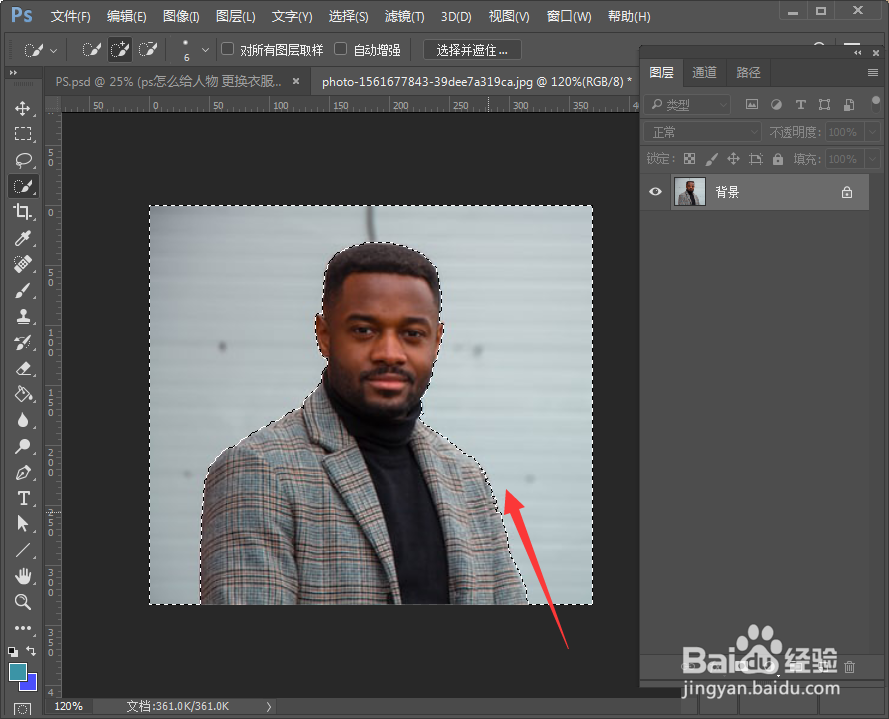Switch to the 路径 tab
This screenshot has width=889, height=719.
coord(748,73)
